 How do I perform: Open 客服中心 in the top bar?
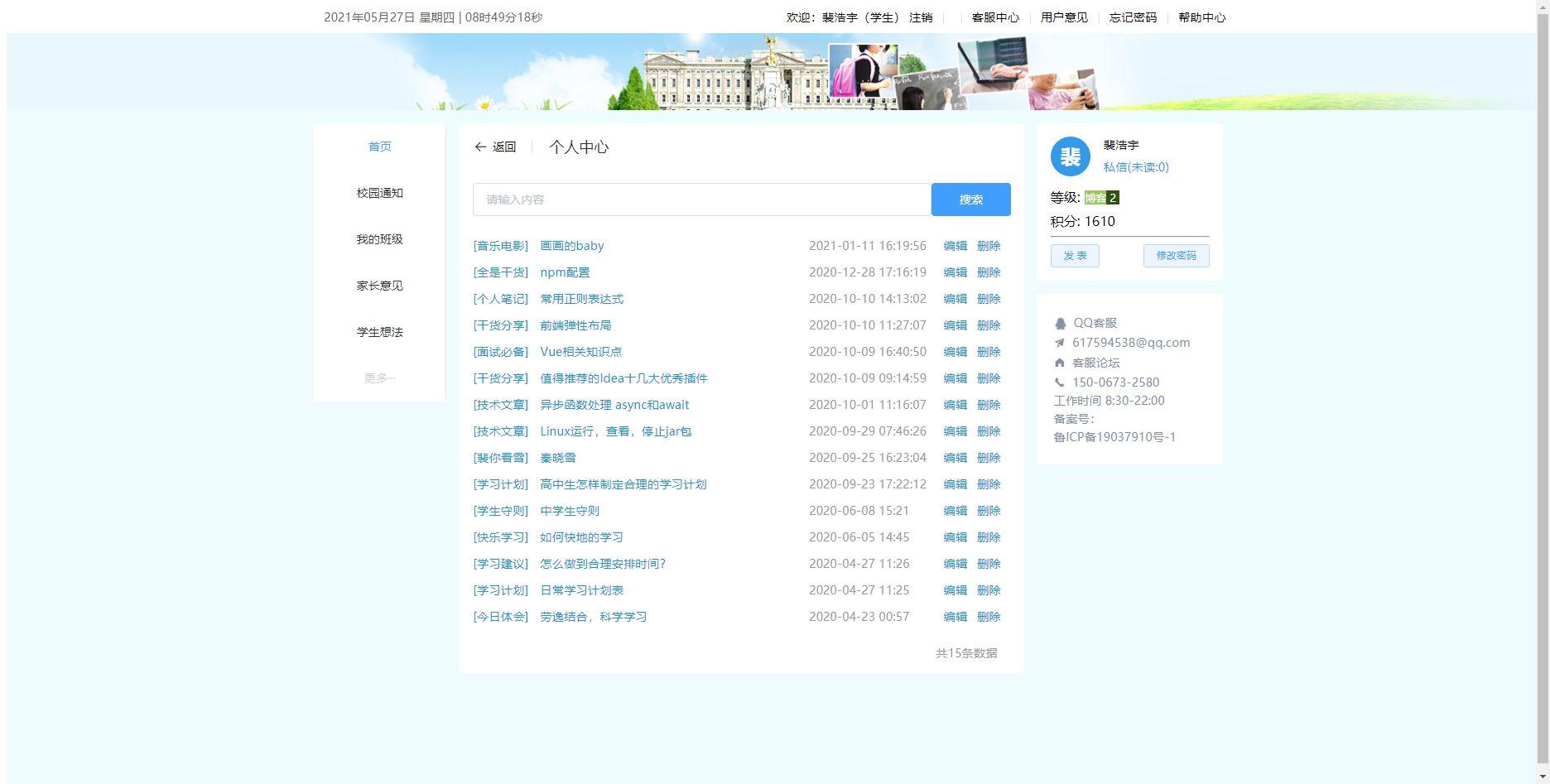pos(995,17)
